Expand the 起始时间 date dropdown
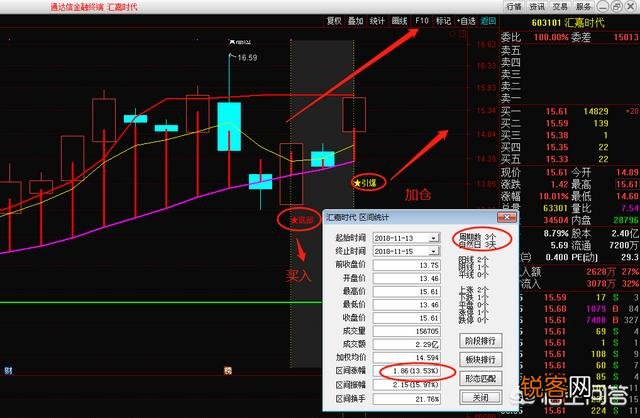 click(433, 238)
